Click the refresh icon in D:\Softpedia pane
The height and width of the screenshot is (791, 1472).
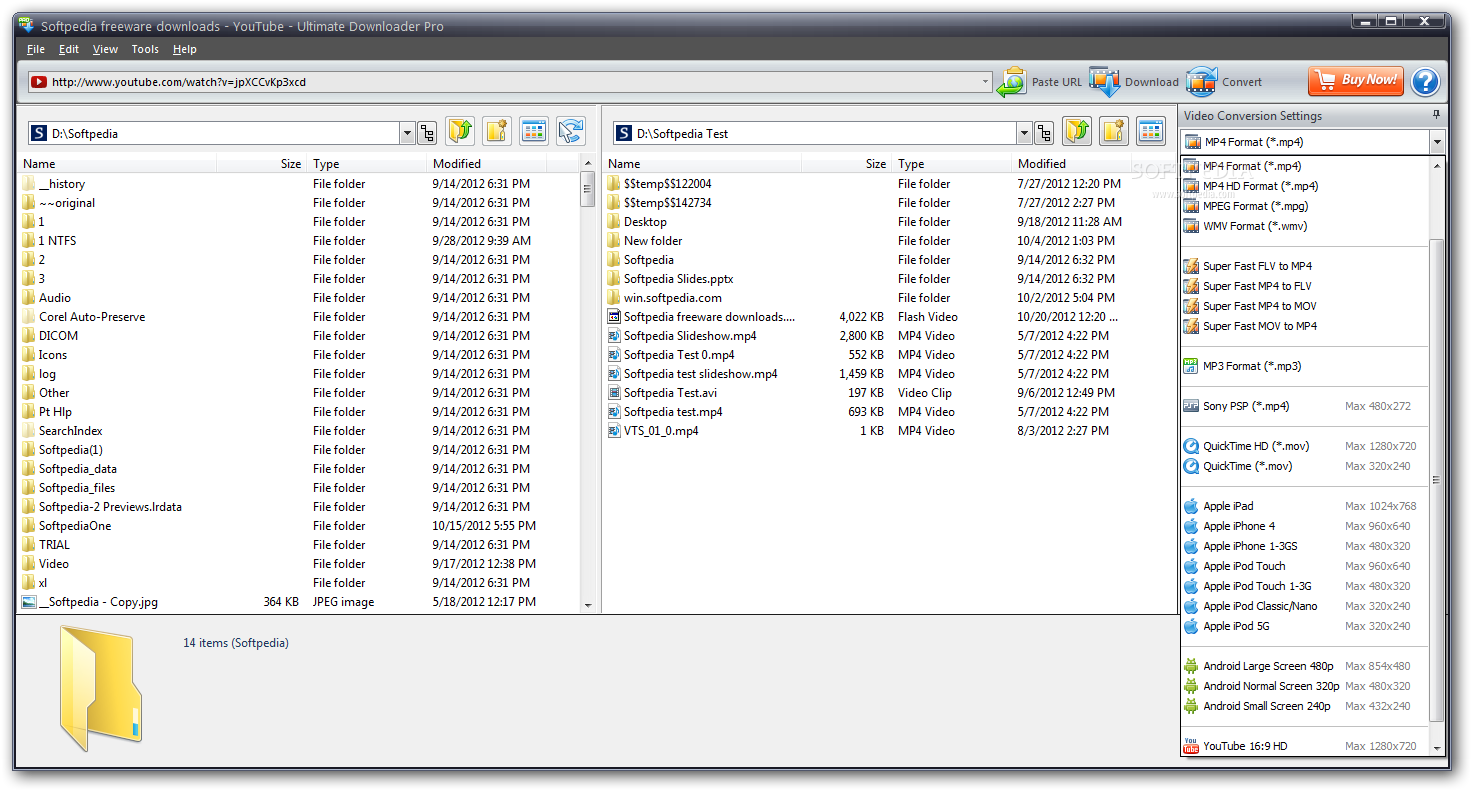(571, 131)
